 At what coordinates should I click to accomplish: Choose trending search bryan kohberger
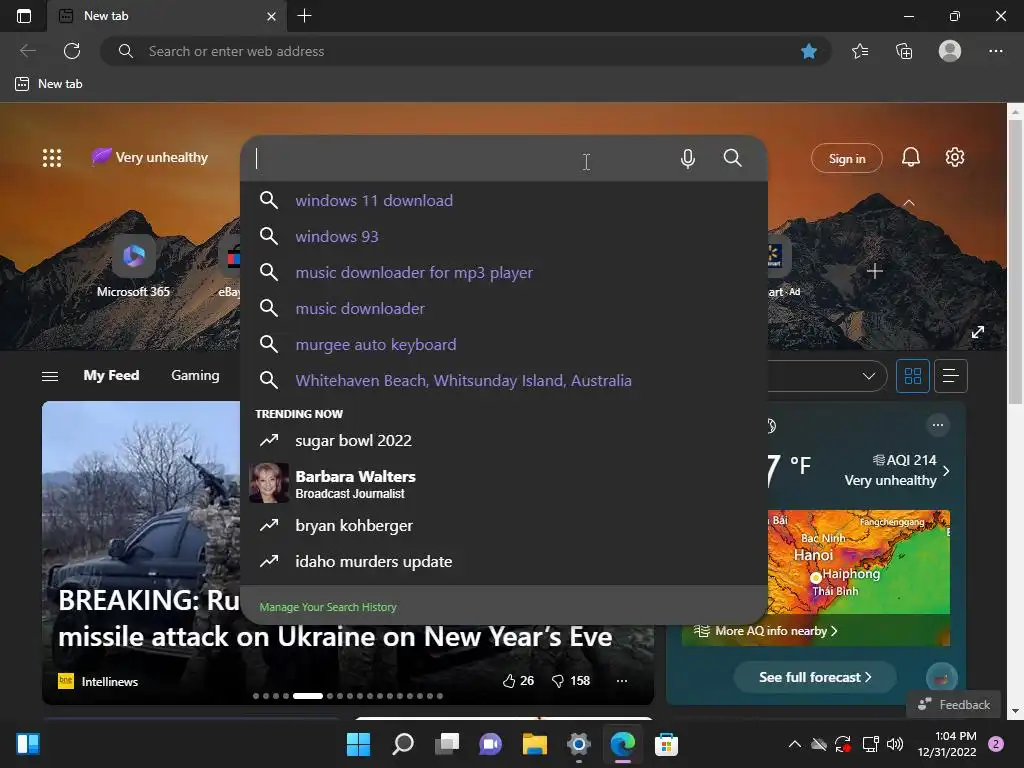click(504, 526)
